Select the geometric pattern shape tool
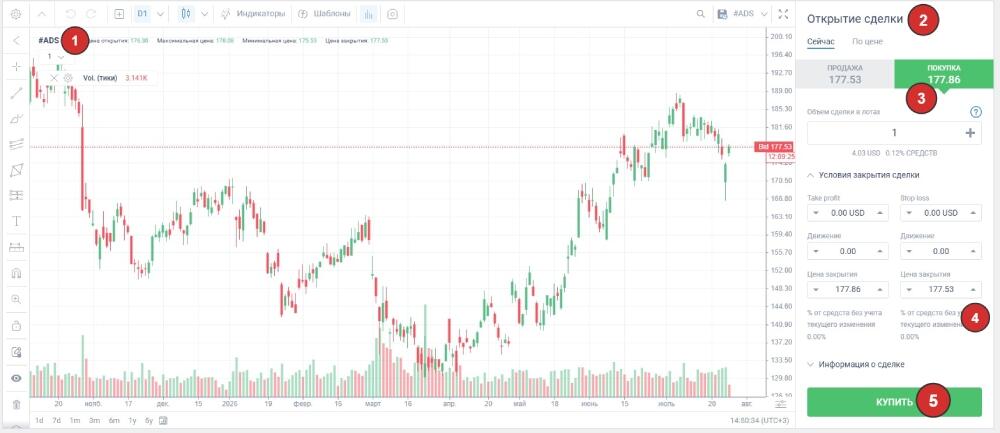 (17, 170)
